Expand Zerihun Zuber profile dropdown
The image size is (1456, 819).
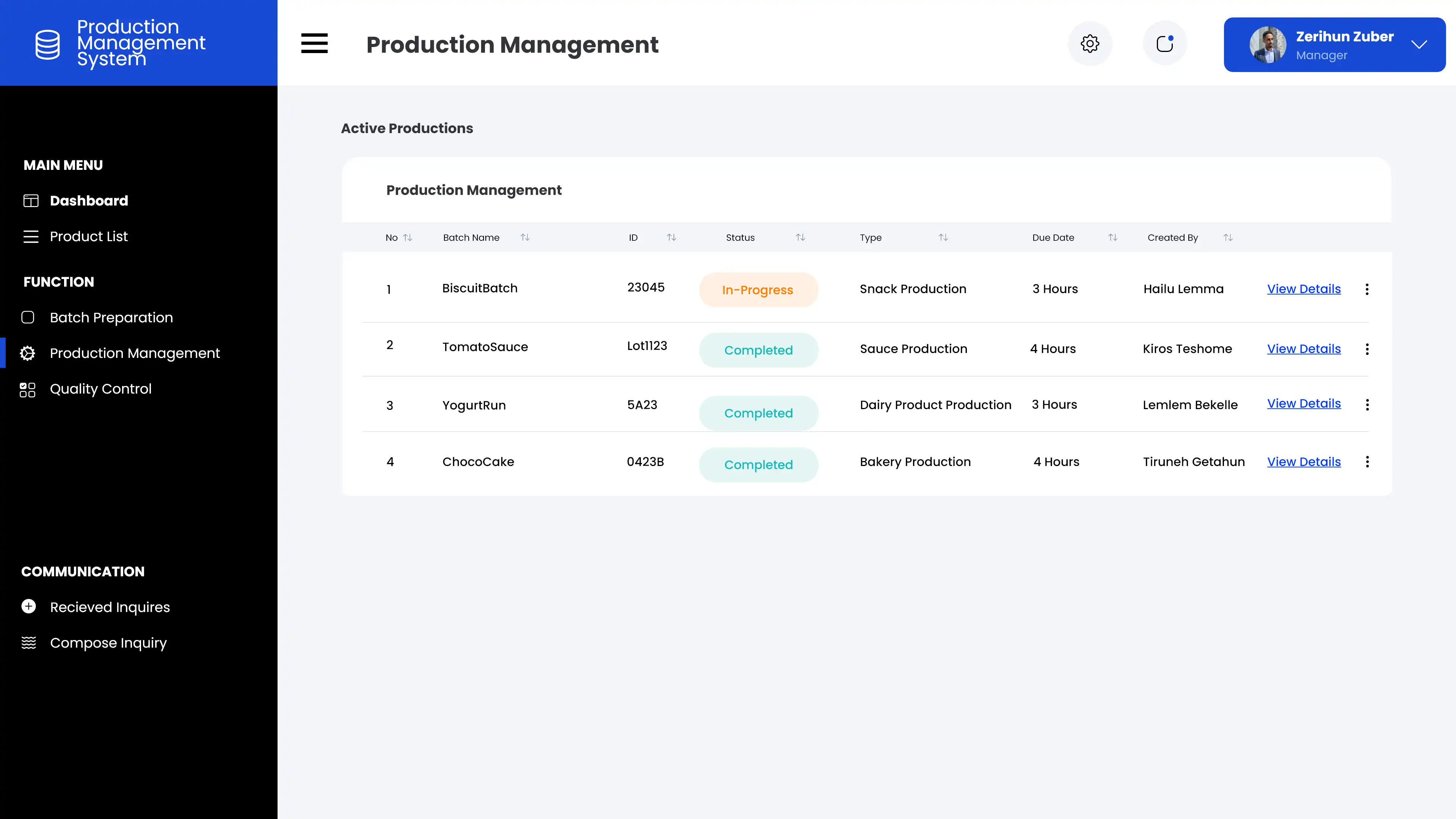(x=1419, y=45)
